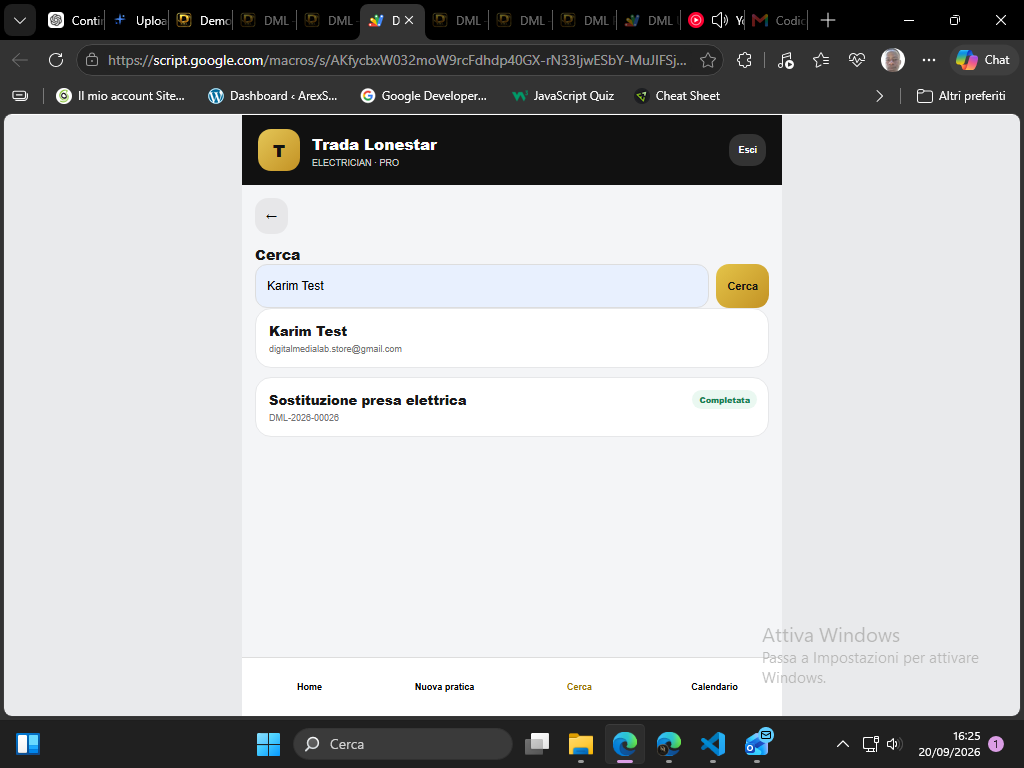Expand more bookmarks chevron
This screenshot has height=768, width=1024.
point(879,96)
